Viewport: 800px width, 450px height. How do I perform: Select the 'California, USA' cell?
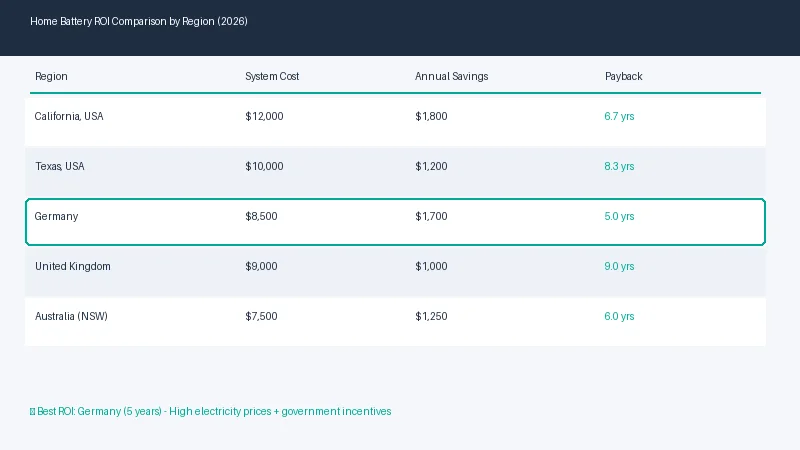click(69, 116)
